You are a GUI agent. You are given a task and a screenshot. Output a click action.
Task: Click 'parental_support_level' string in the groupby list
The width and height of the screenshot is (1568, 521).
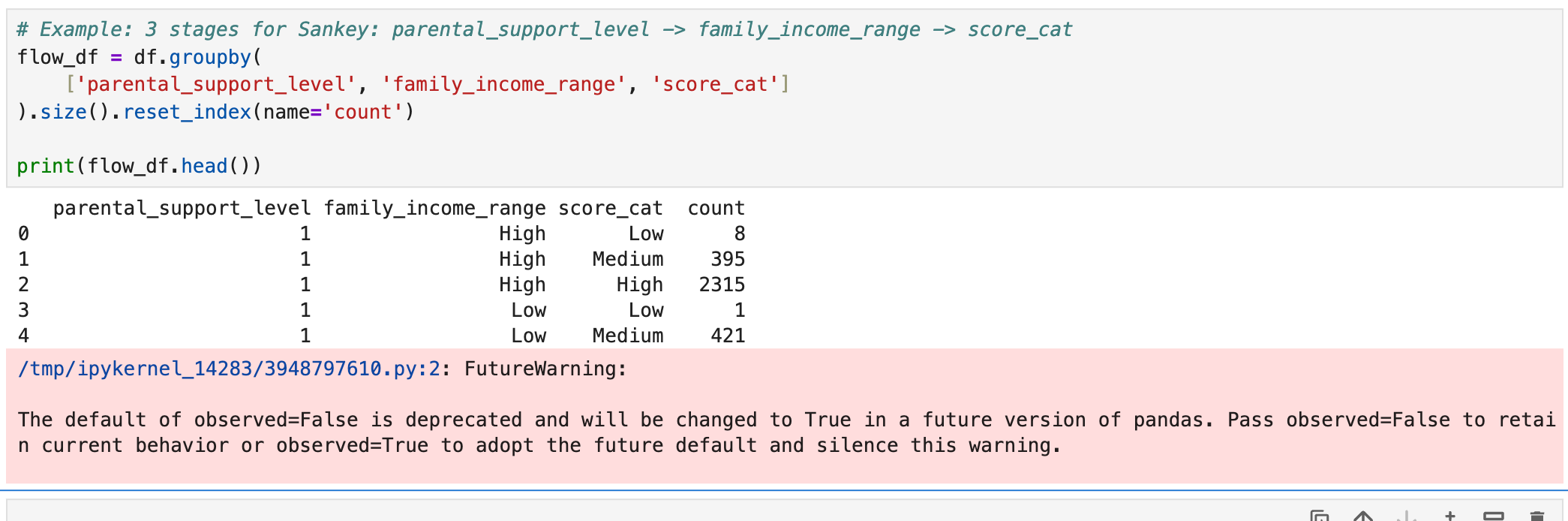(x=216, y=84)
